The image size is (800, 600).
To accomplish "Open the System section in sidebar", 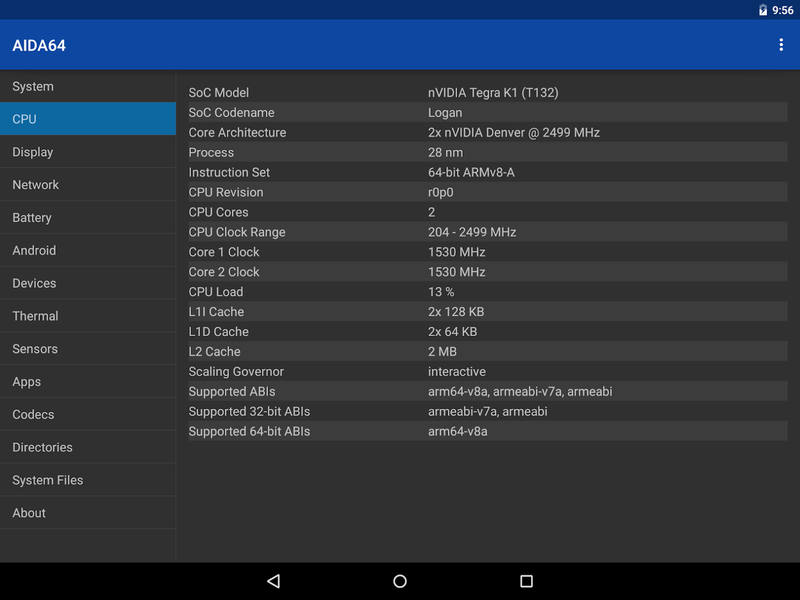I will tap(88, 87).
